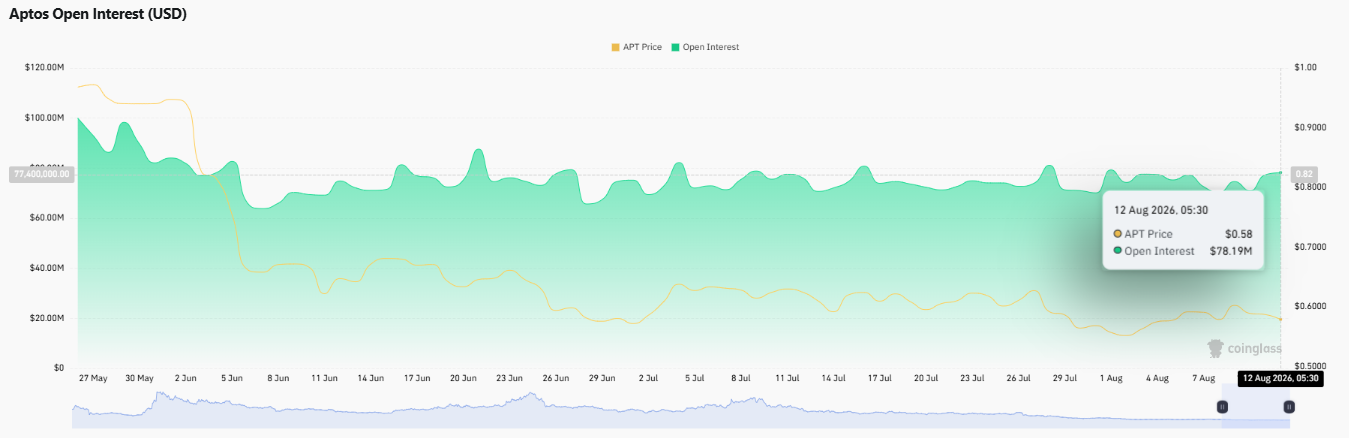Screen dimensions: 1349x438
Task: Click the 27 May date label
Action: [x=93, y=379]
